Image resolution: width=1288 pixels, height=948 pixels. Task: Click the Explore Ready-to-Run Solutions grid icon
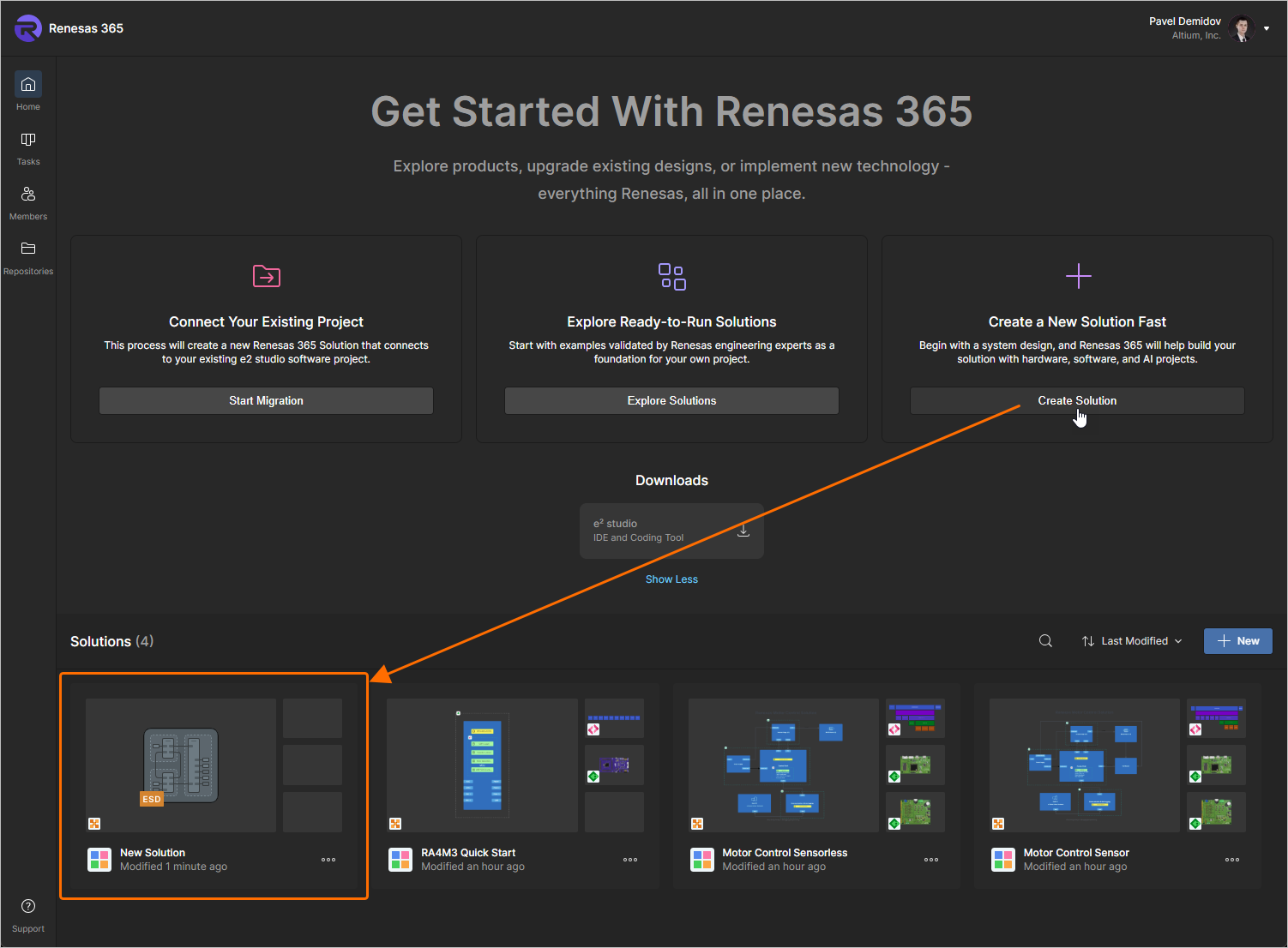click(672, 276)
